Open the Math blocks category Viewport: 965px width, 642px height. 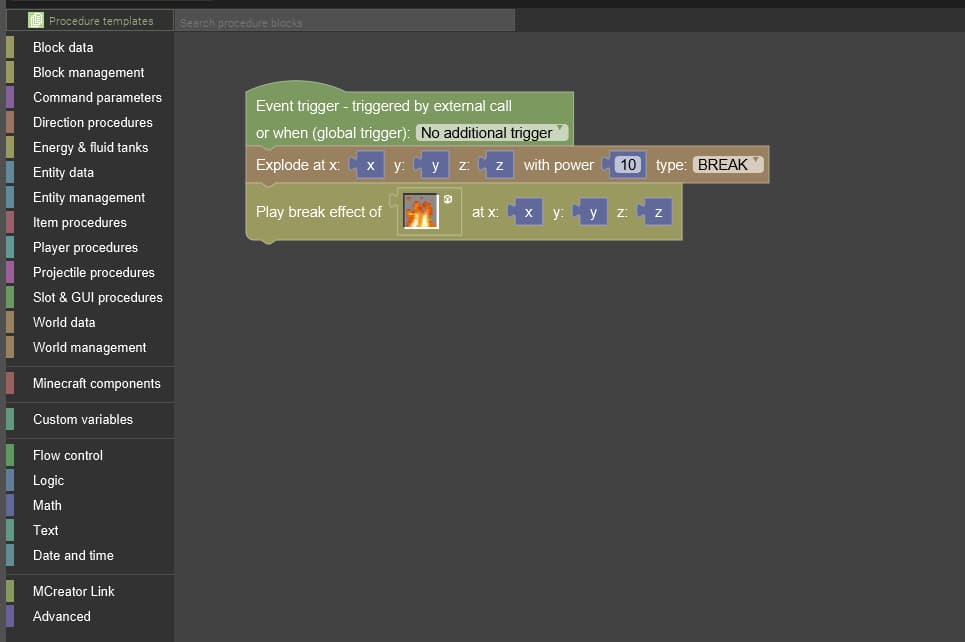click(x=47, y=505)
